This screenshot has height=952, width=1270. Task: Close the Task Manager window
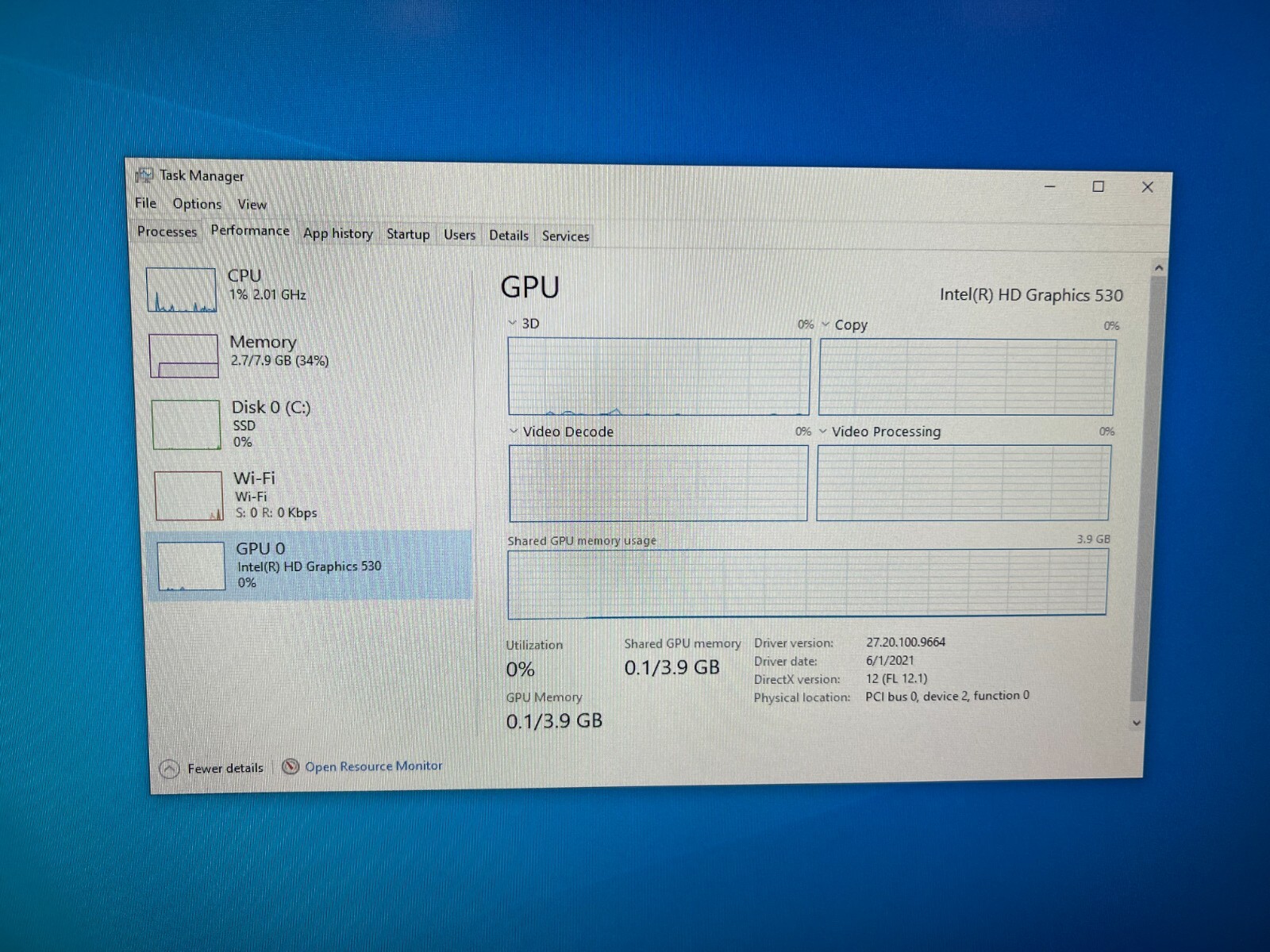pos(1148,187)
